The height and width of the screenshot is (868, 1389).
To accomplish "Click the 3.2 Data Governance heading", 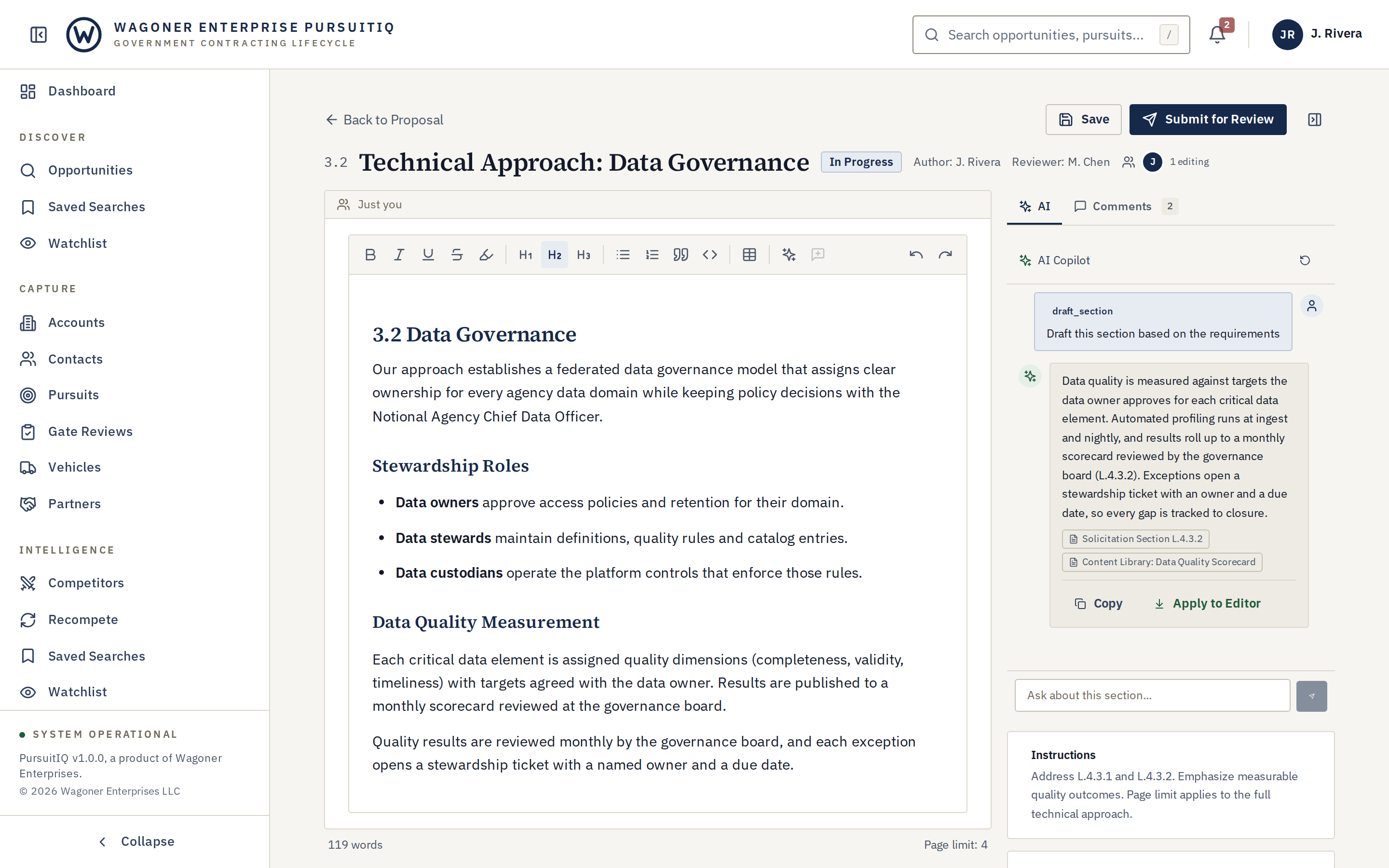I will point(474,335).
